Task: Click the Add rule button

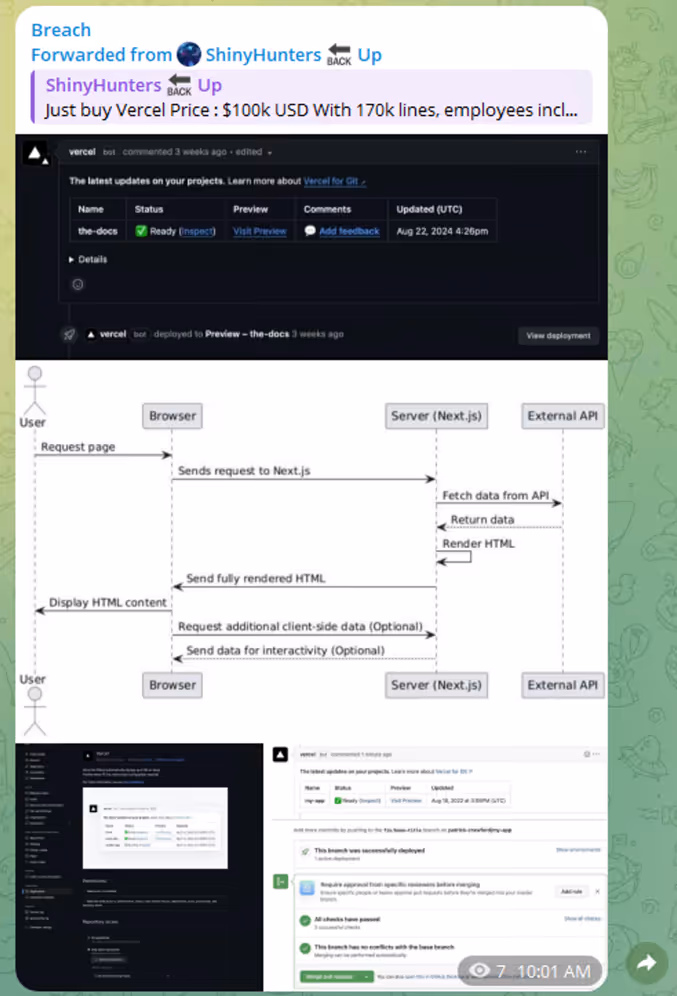Action: pyautogui.click(x=571, y=892)
